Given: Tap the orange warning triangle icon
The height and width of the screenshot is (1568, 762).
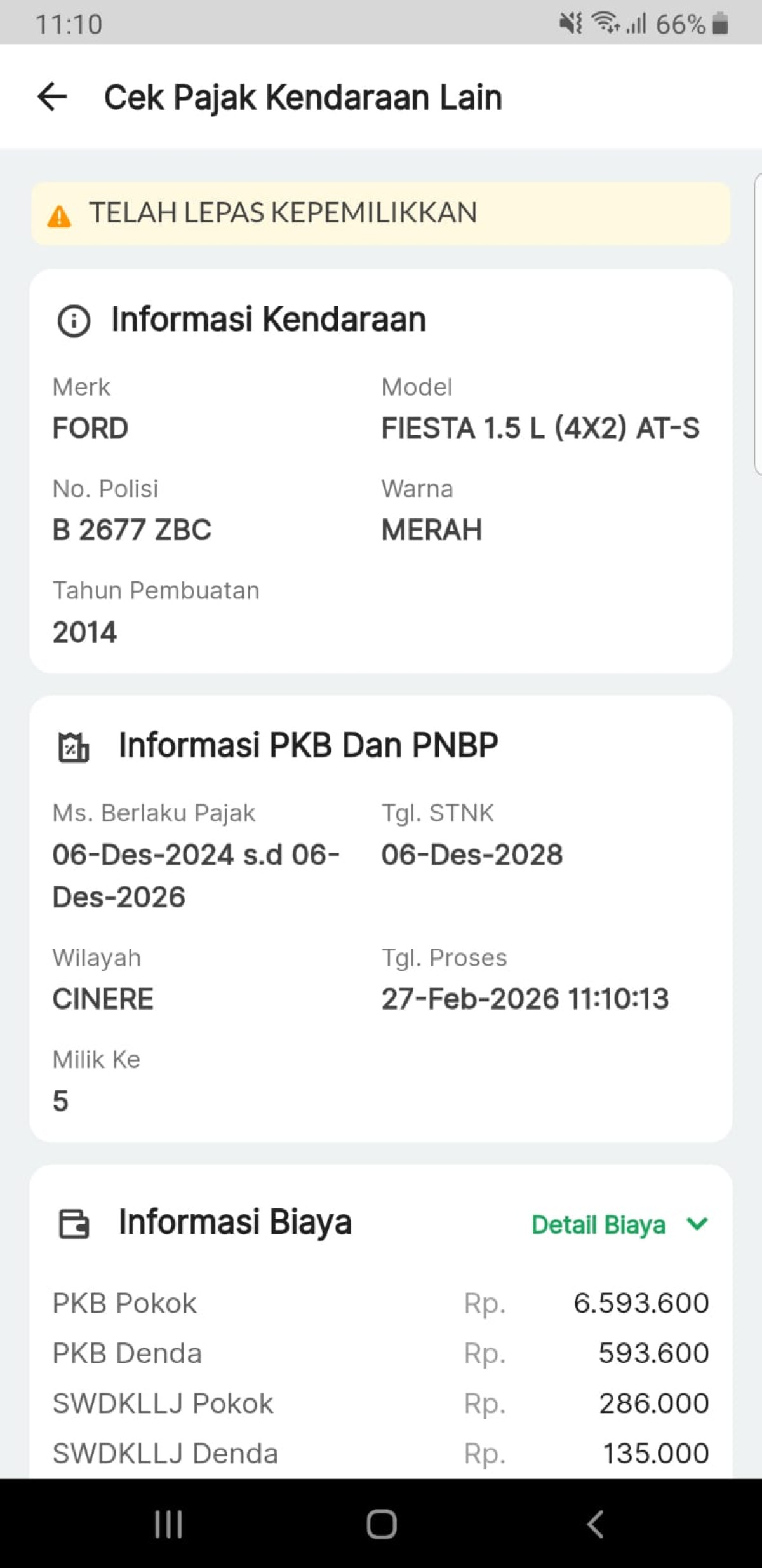Looking at the screenshot, I should [59, 216].
